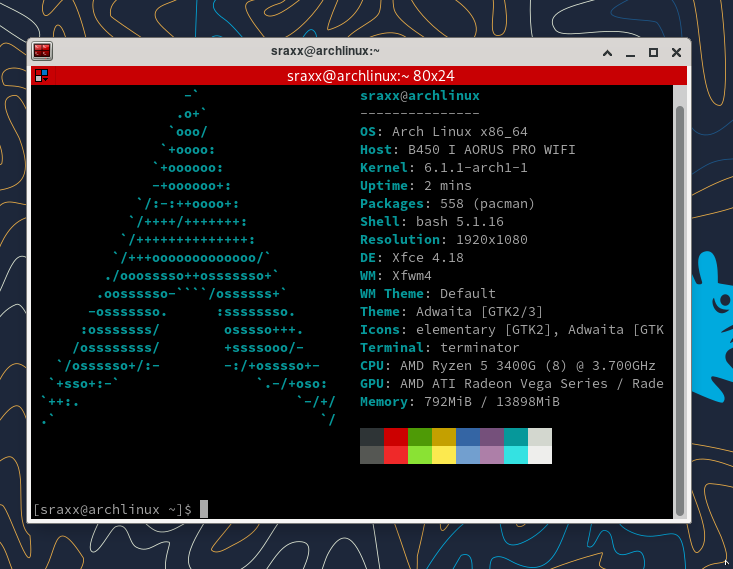Click the Kernel version line in neofetch output

(x=444, y=168)
